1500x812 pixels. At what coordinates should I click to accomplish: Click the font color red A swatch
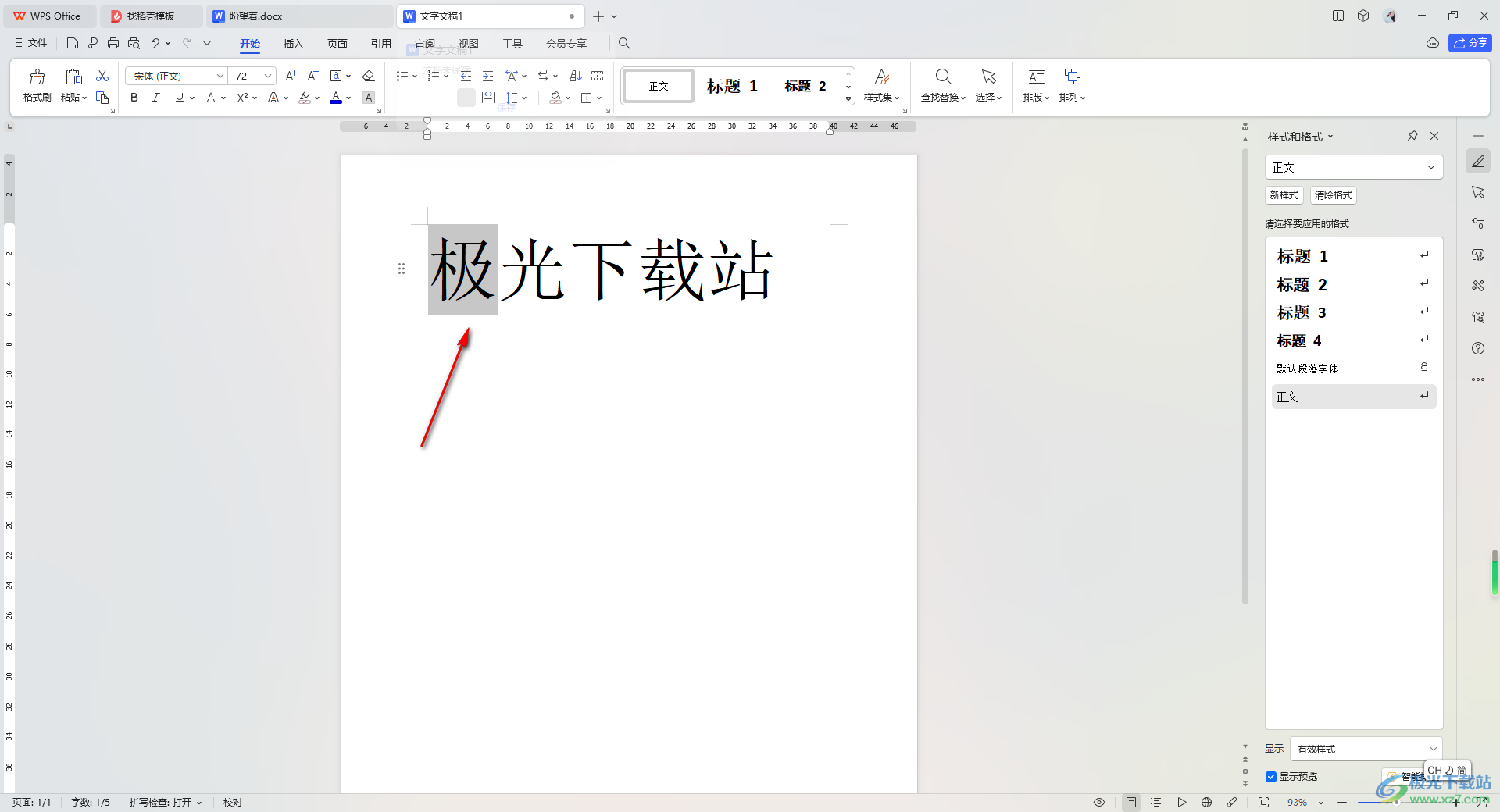click(336, 98)
